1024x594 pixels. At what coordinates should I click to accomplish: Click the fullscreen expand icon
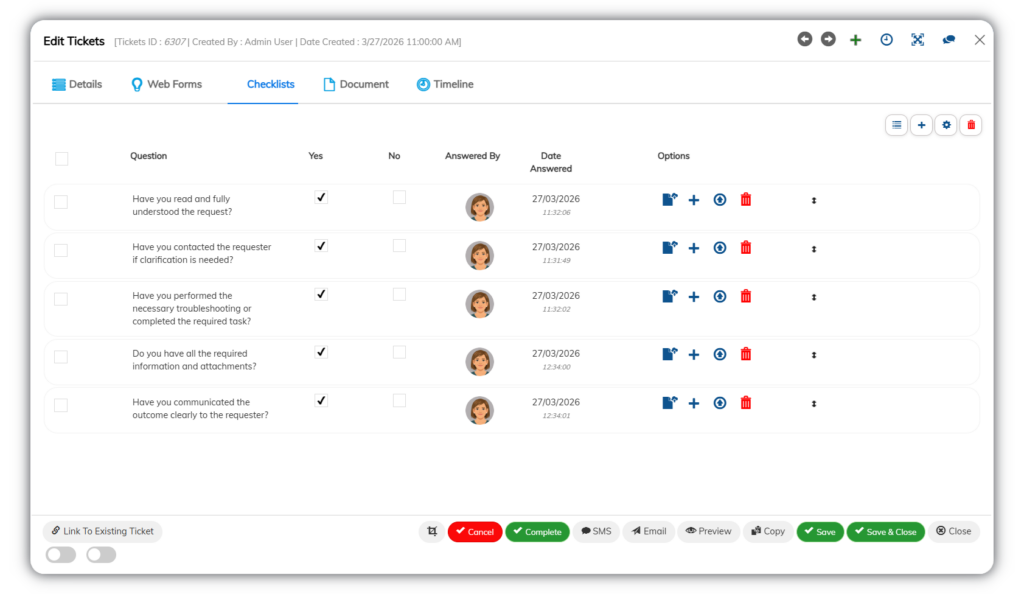[918, 40]
